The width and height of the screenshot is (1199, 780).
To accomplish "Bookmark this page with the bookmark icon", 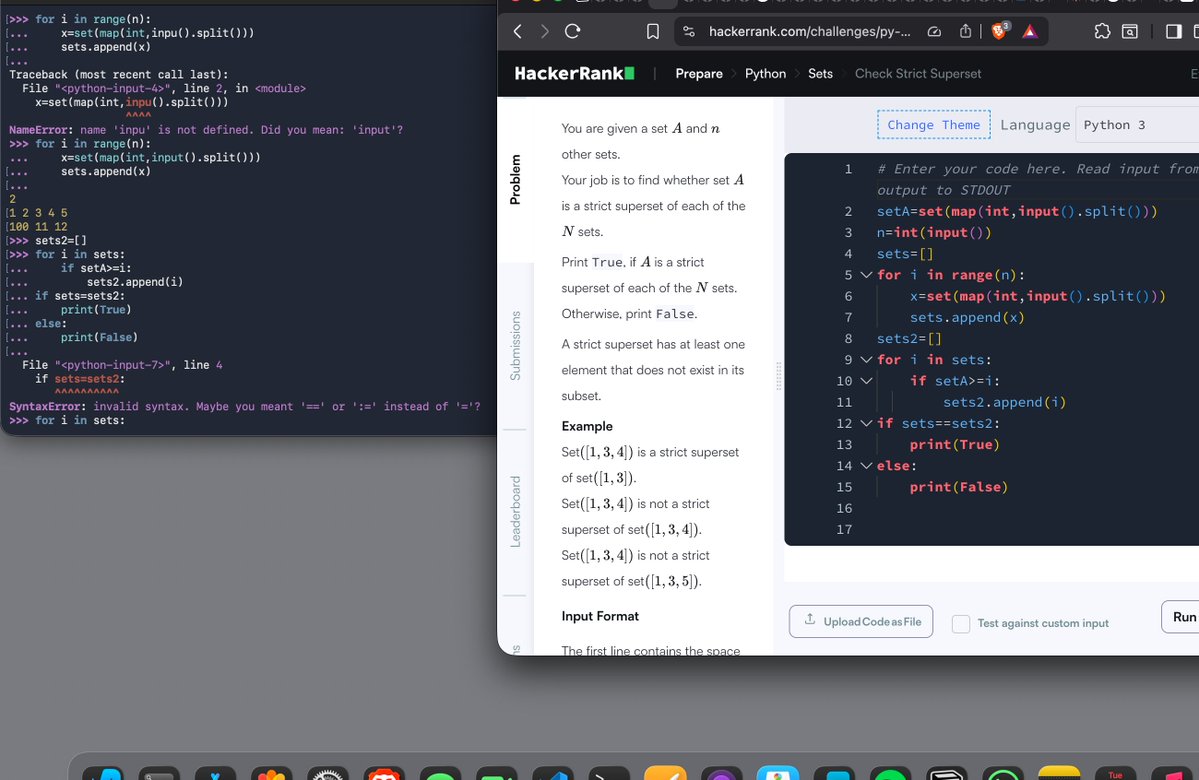I will 653,31.
